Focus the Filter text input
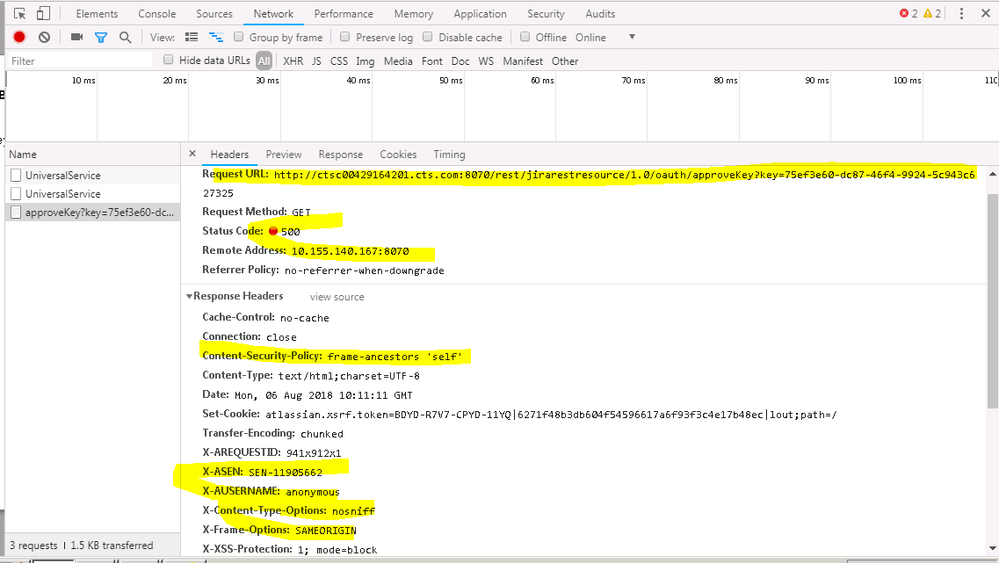The width and height of the screenshot is (999, 563). click(80, 61)
